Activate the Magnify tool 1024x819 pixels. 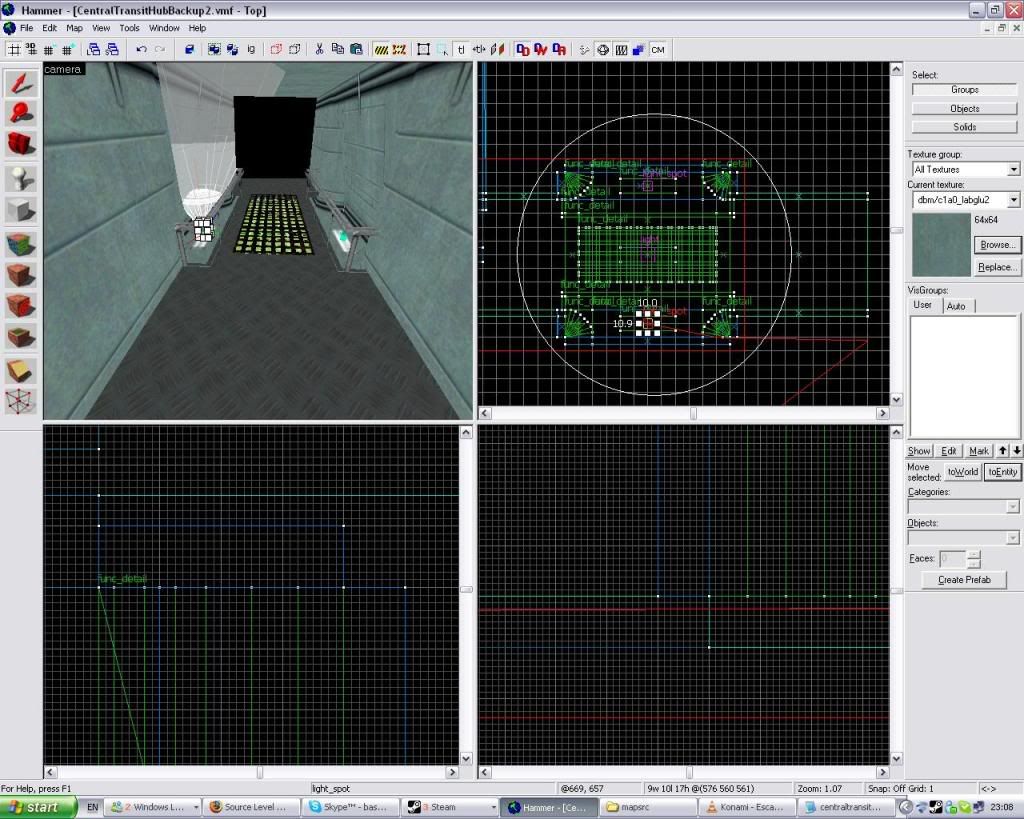pos(21,114)
